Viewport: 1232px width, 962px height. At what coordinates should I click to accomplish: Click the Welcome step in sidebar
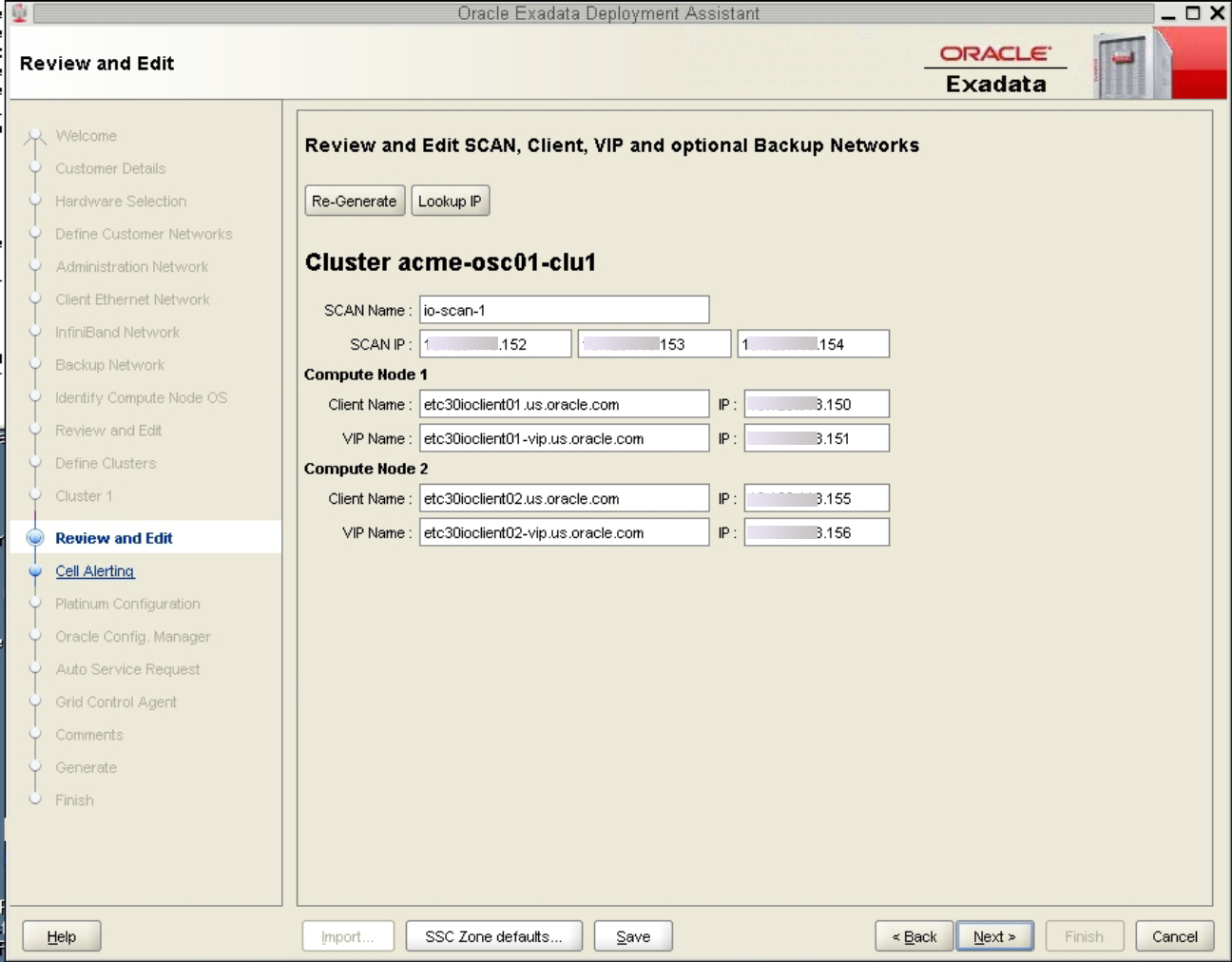tap(87, 136)
